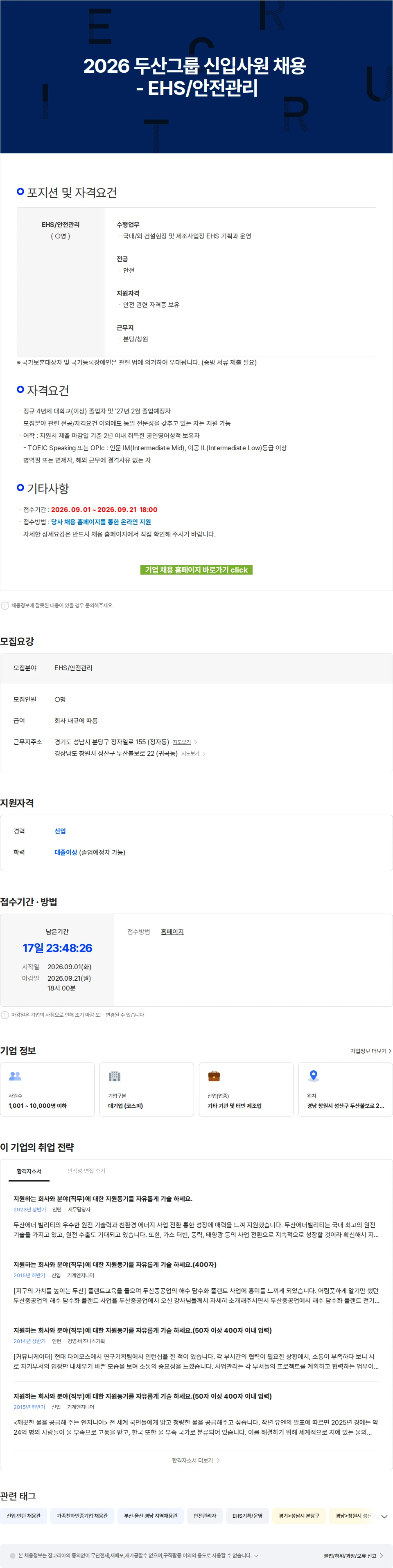Switch to the 인적성·면접 후기 tab
Viewport: 393px width, 1568px height.
86,1171
